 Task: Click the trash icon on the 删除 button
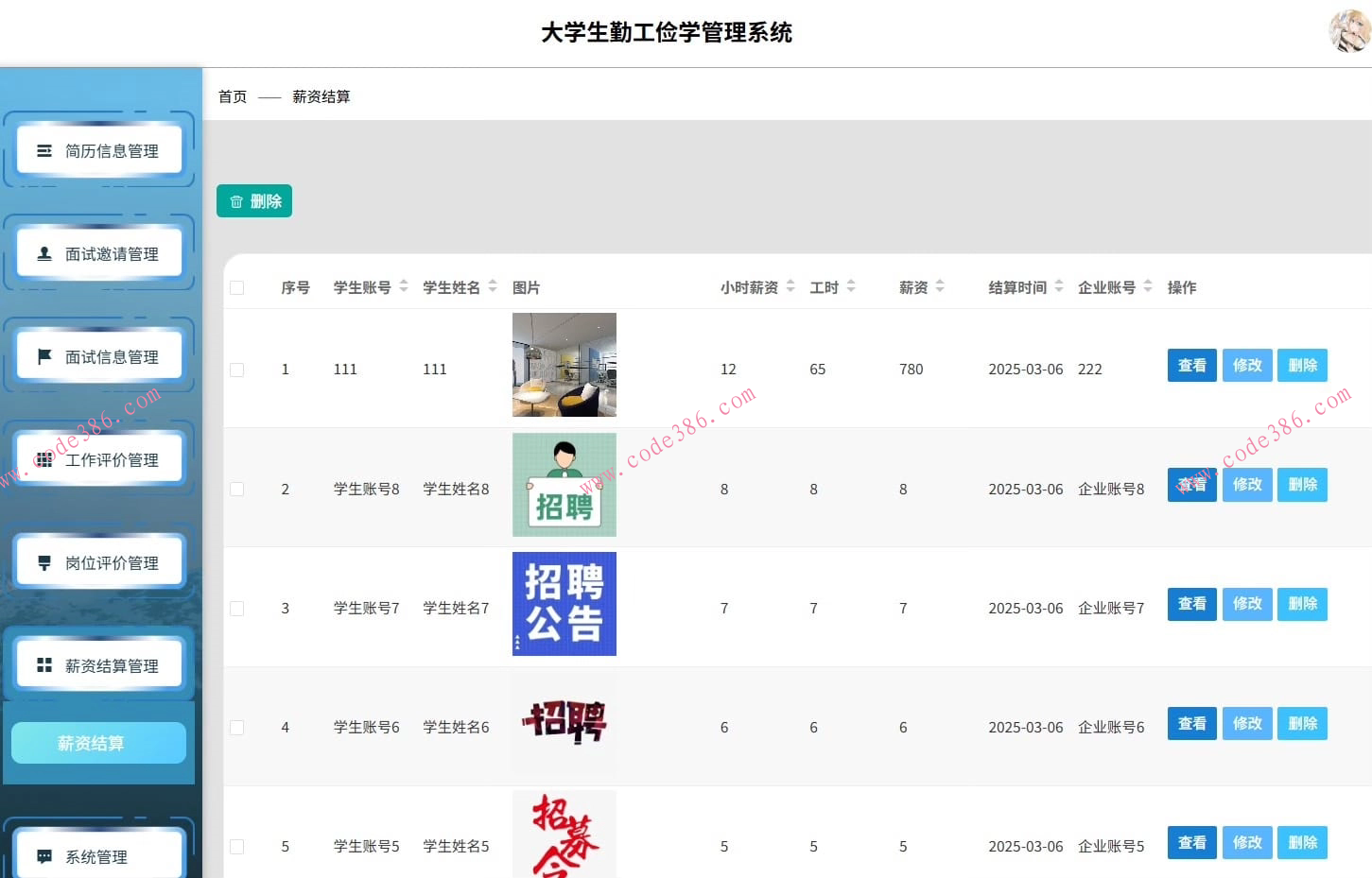point(235,200)
